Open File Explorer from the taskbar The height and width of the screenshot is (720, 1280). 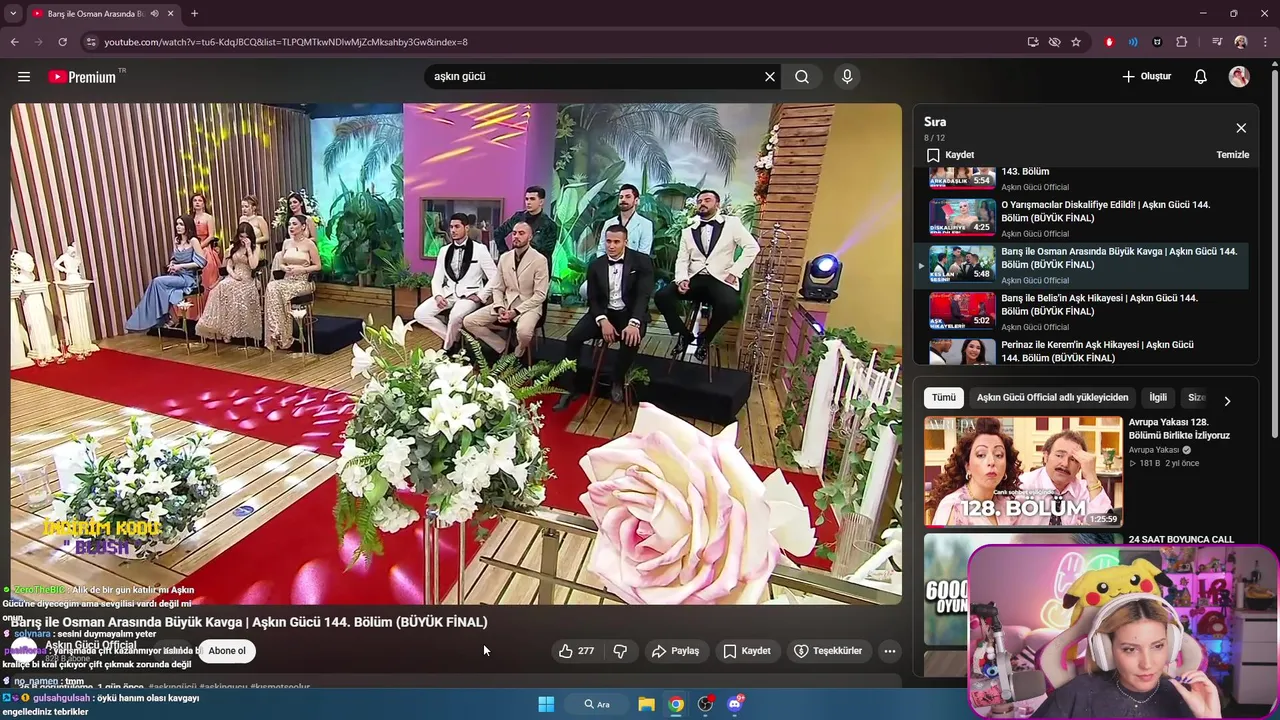coord(647,704)
